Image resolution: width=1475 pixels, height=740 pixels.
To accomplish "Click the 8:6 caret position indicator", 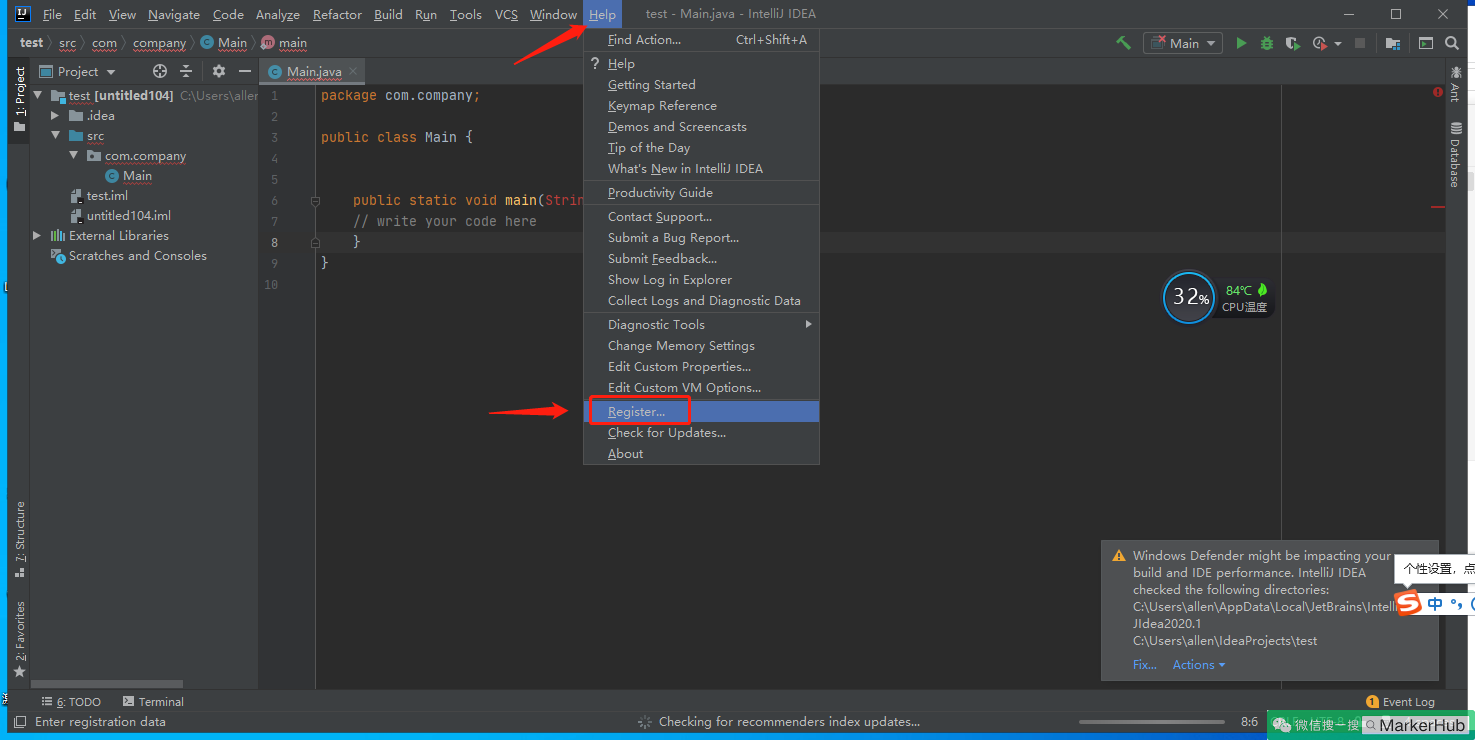I will click(x=1249, y=722).
